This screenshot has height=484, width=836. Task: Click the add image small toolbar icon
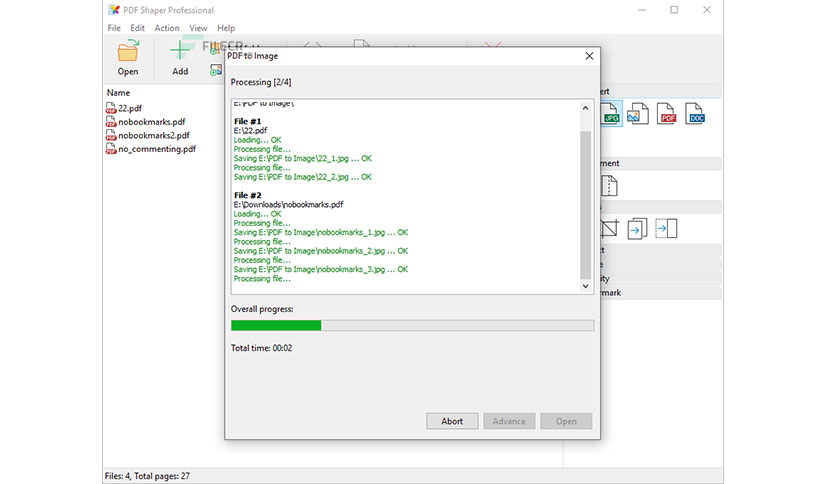tap(216, 70)
